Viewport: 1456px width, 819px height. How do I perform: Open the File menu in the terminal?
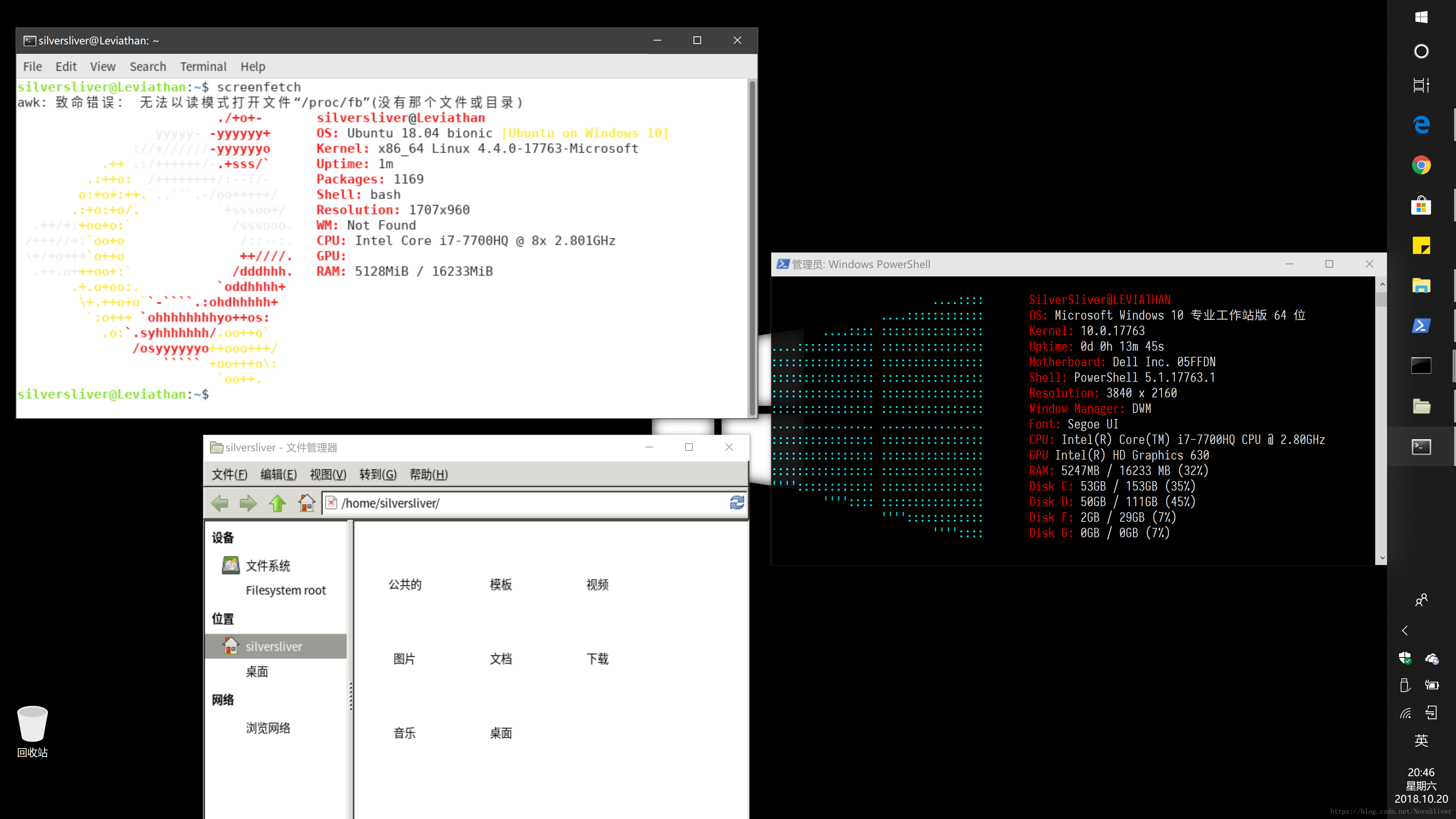[x=32, y=67]
